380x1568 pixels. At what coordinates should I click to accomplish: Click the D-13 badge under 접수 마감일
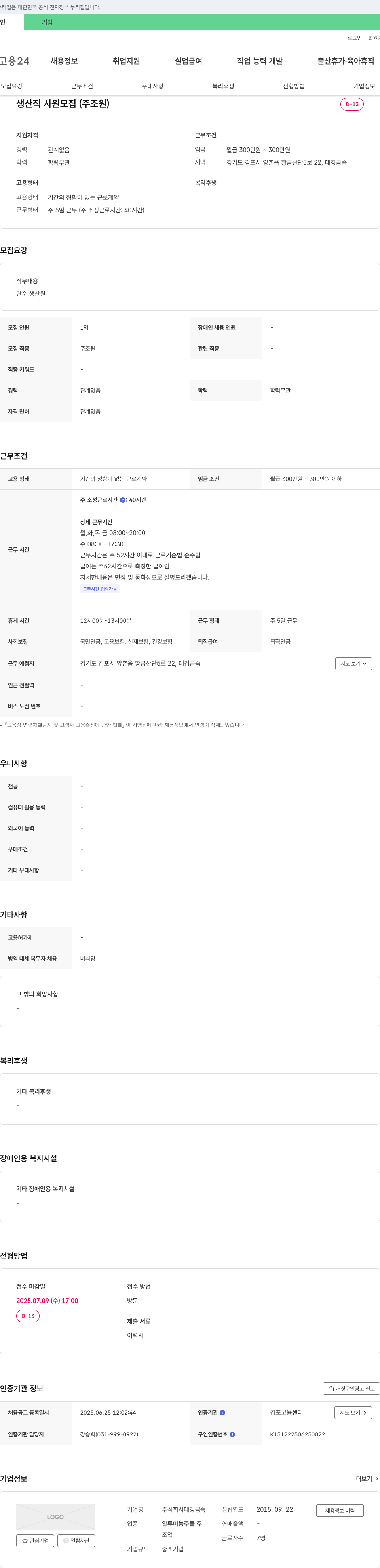28,1316
